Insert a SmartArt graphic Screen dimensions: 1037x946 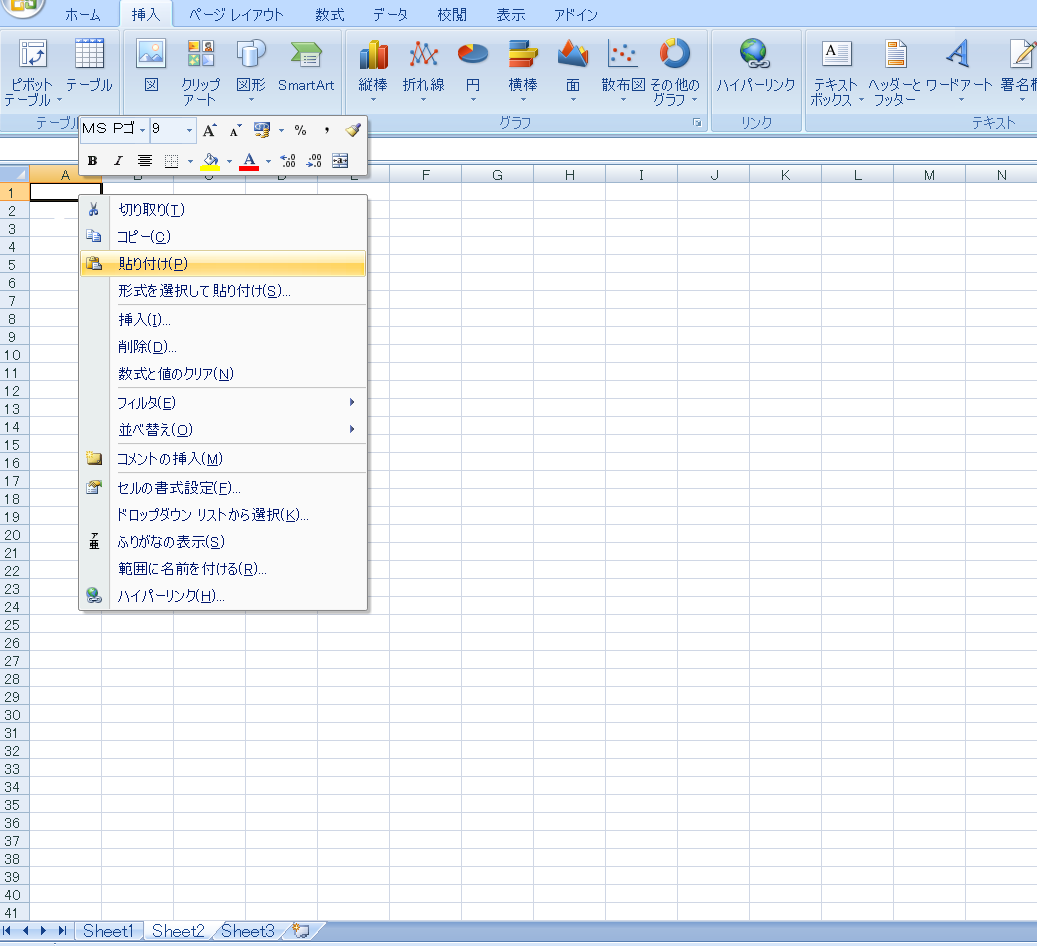pyautogui.click(x=306, y=66)
